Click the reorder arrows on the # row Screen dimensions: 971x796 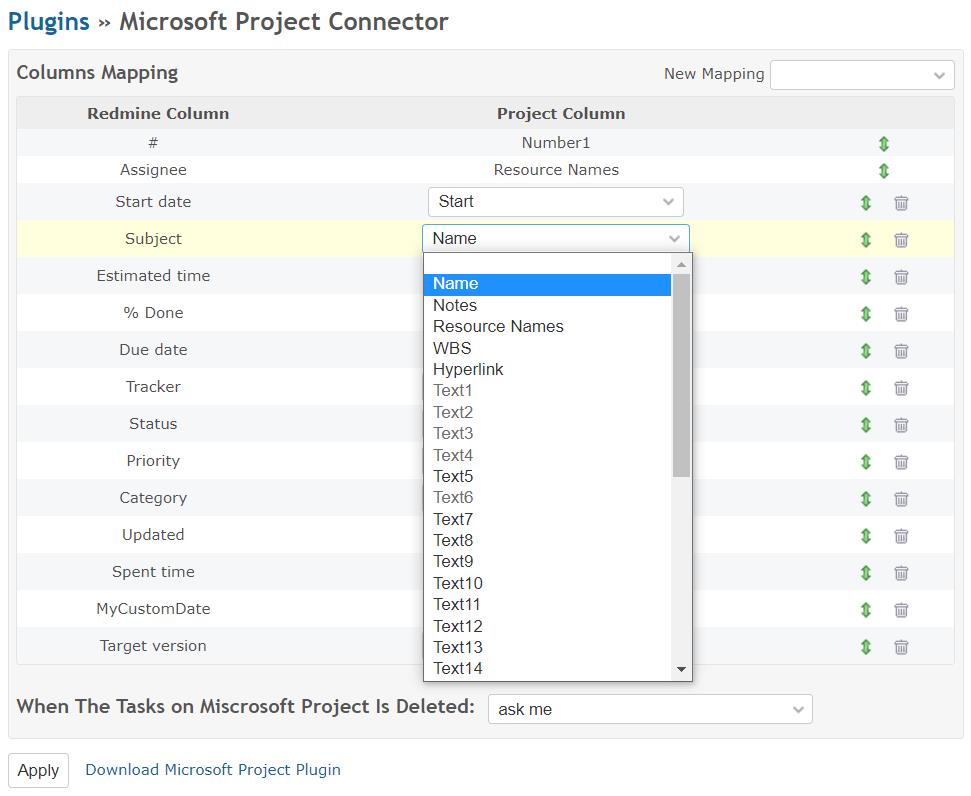(884, 144)
